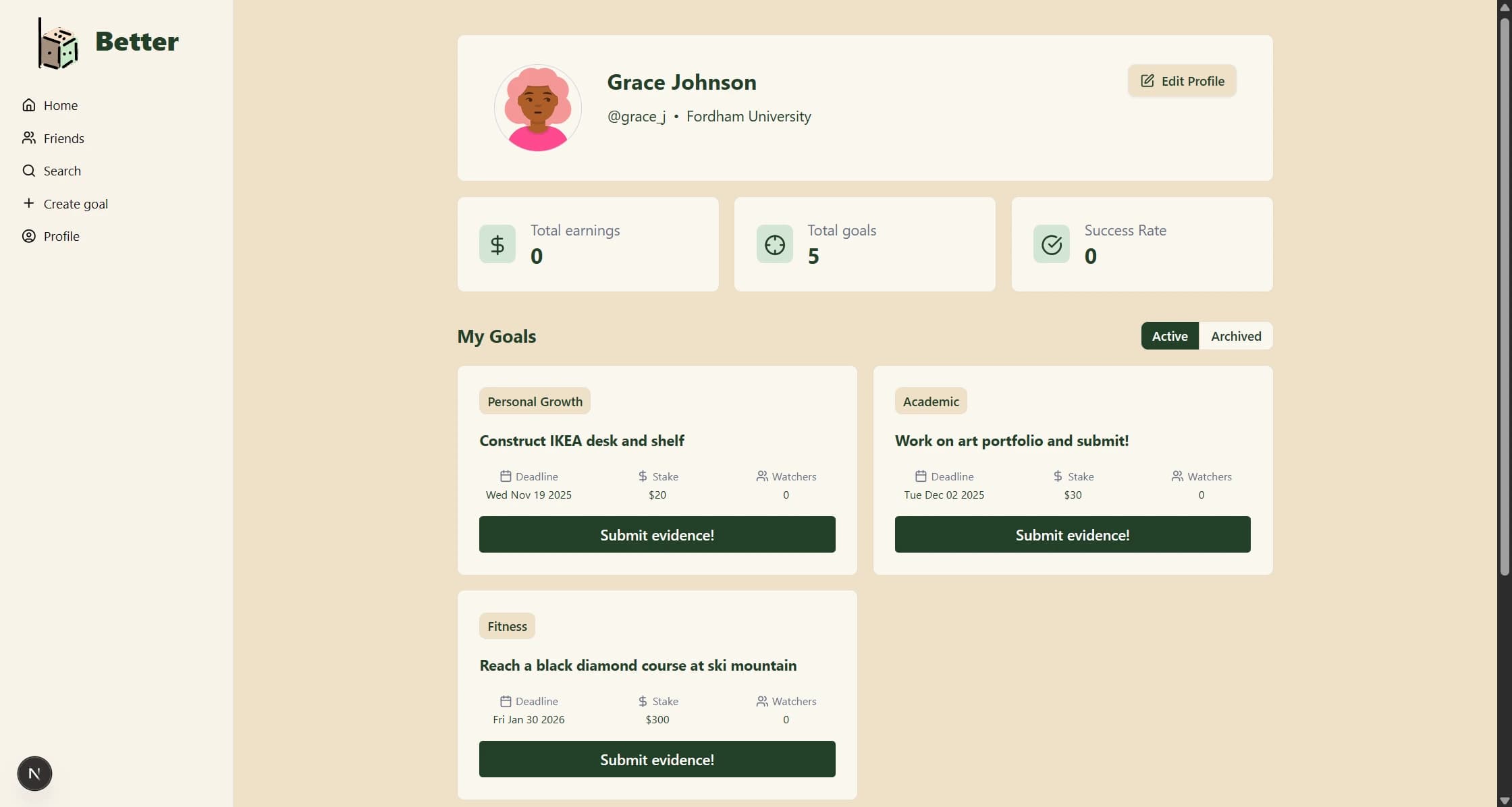Click the target icon in Total goals card

tap(774, 244)
